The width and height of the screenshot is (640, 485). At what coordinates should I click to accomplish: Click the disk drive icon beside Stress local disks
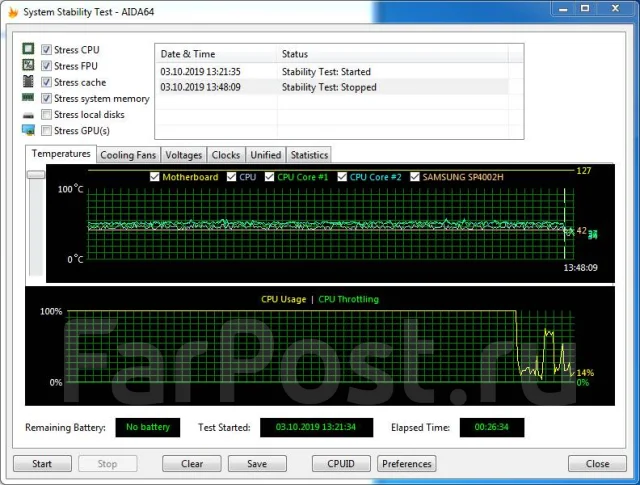(28, 115)
